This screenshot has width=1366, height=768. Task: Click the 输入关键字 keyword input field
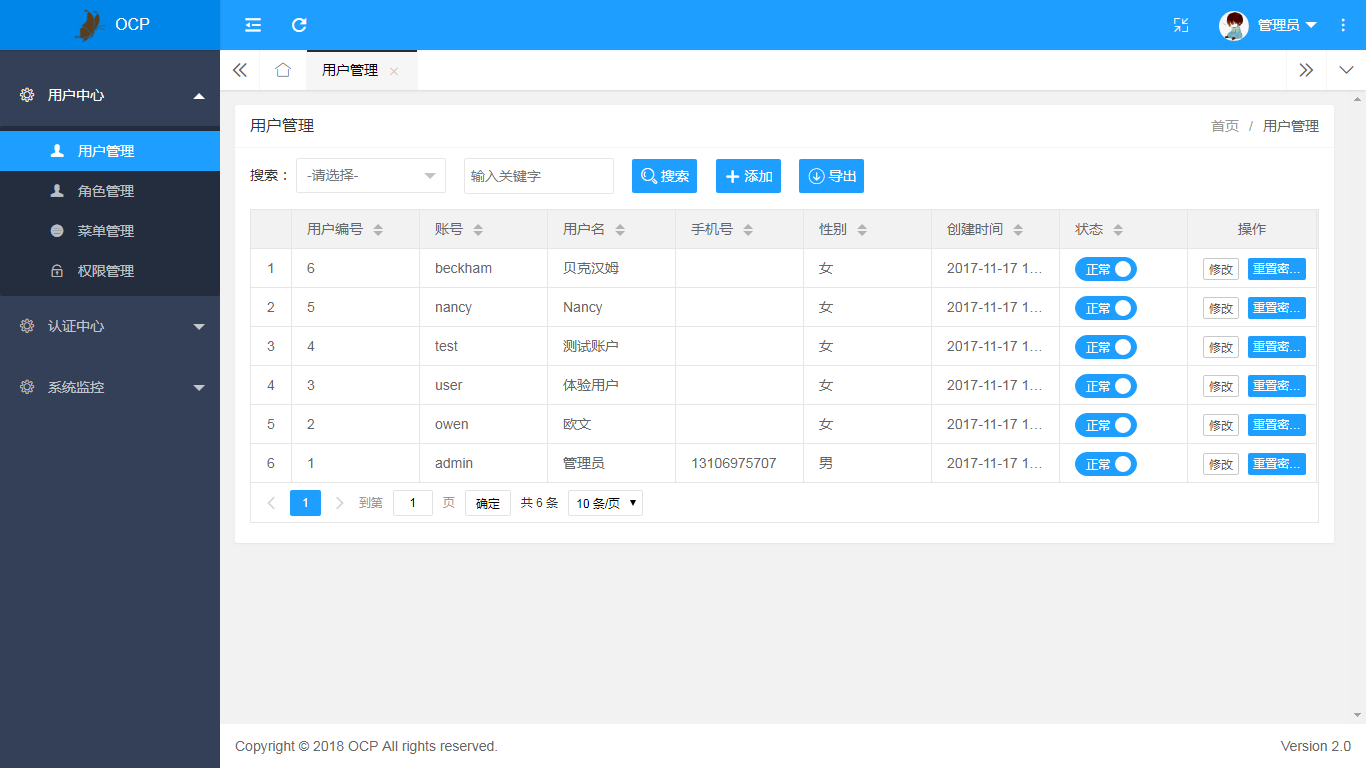[x=539, y=176]
